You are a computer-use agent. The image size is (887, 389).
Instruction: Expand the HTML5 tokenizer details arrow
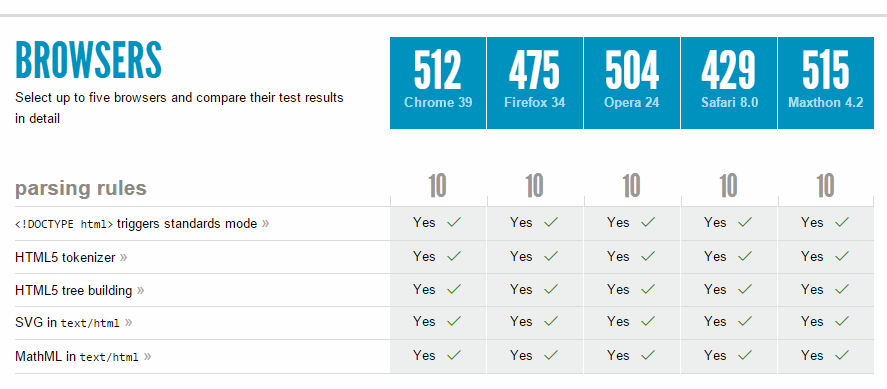point(123,258)
